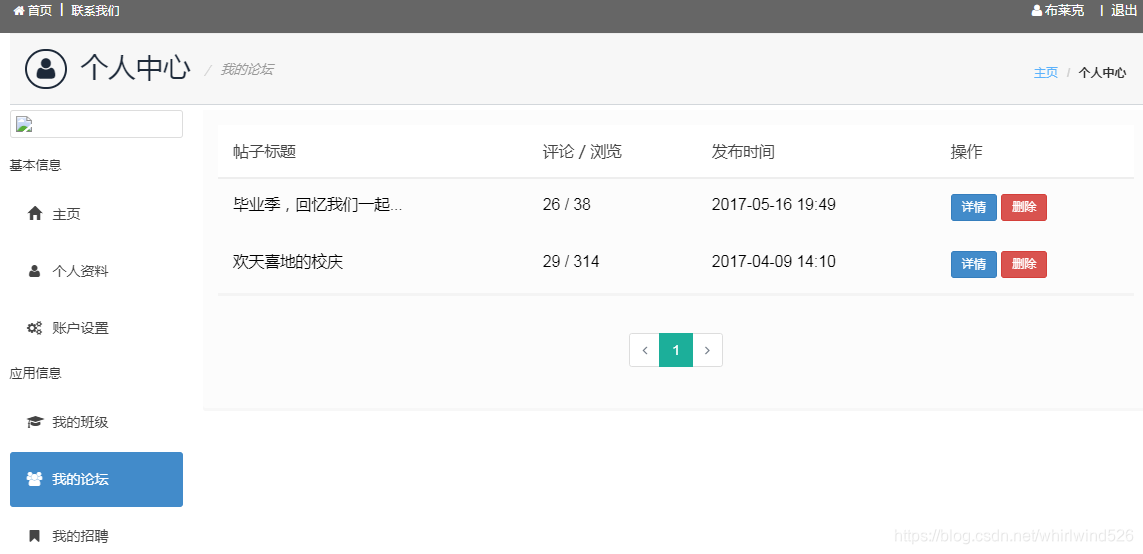Screen dimensions: 1143x554
Task: Go to next page arrow
Action: pos(707,351)
